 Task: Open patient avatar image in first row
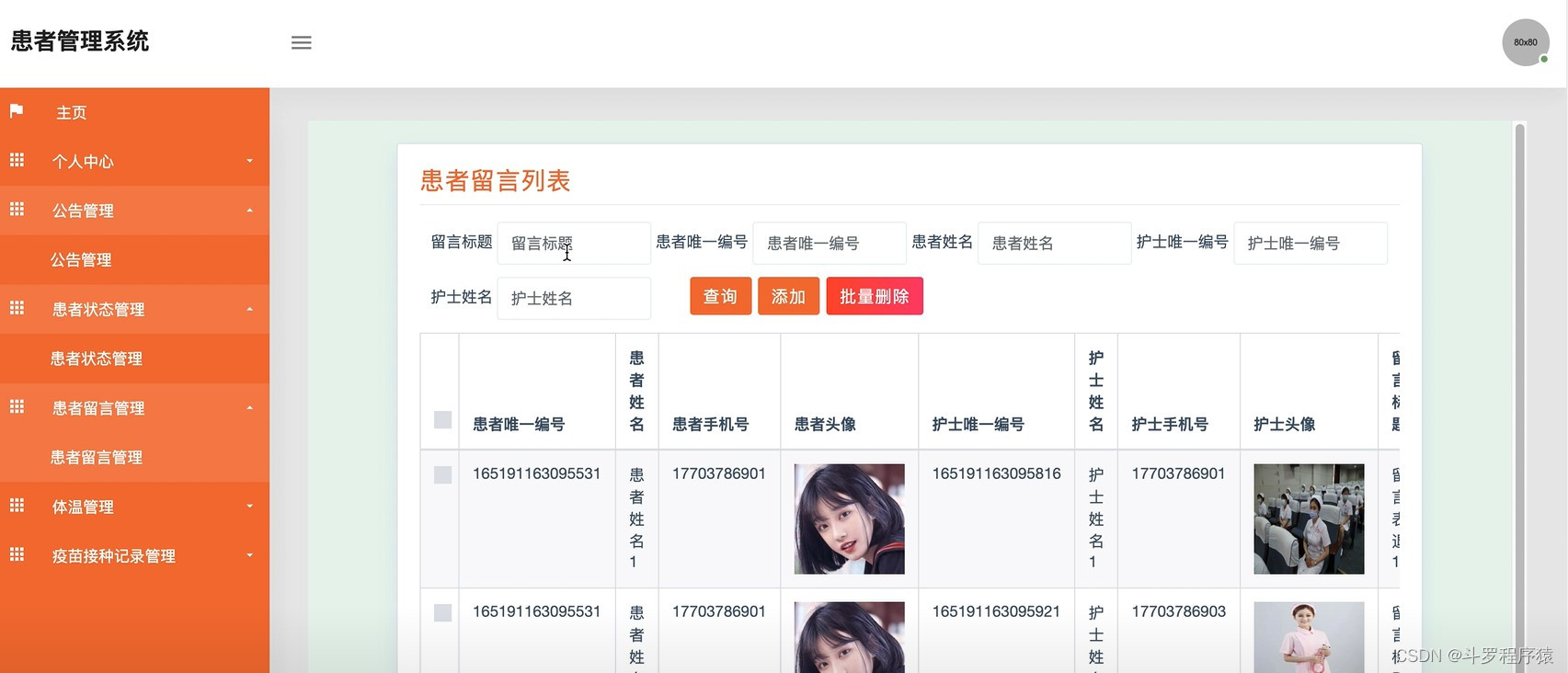tap(849, 519)
